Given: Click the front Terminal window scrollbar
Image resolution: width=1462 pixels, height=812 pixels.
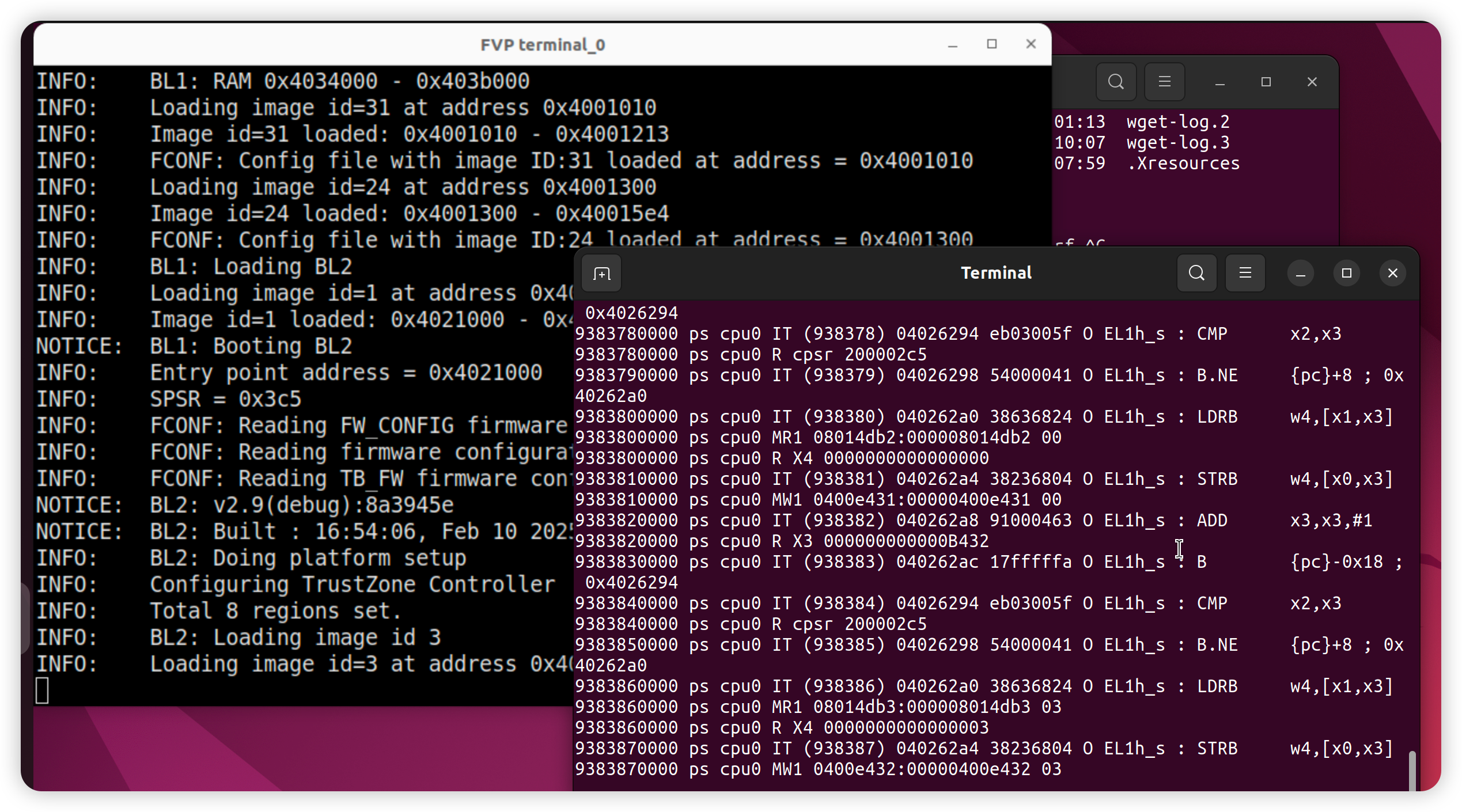Looking at the screenshot, I should pyautogui.click(x=1412, y=771).
